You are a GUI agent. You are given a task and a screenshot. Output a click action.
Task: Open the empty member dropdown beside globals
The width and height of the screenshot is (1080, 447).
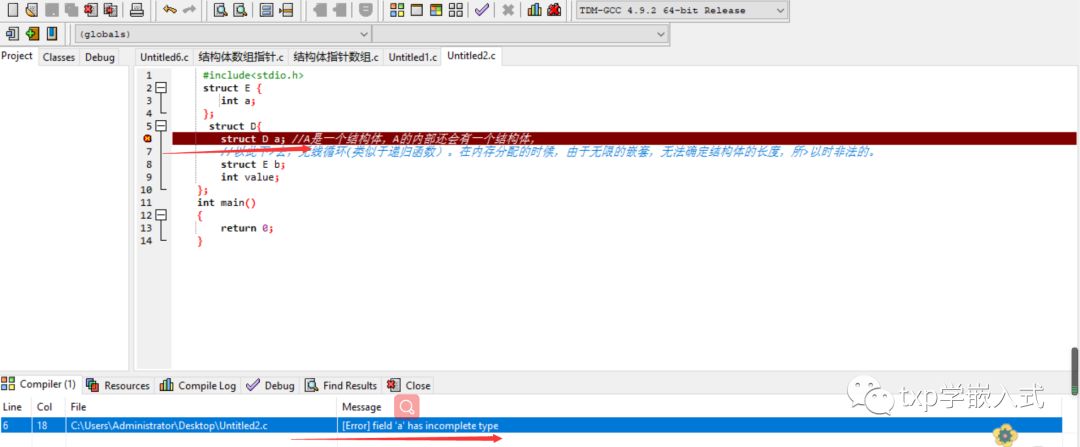pos(520,34)
